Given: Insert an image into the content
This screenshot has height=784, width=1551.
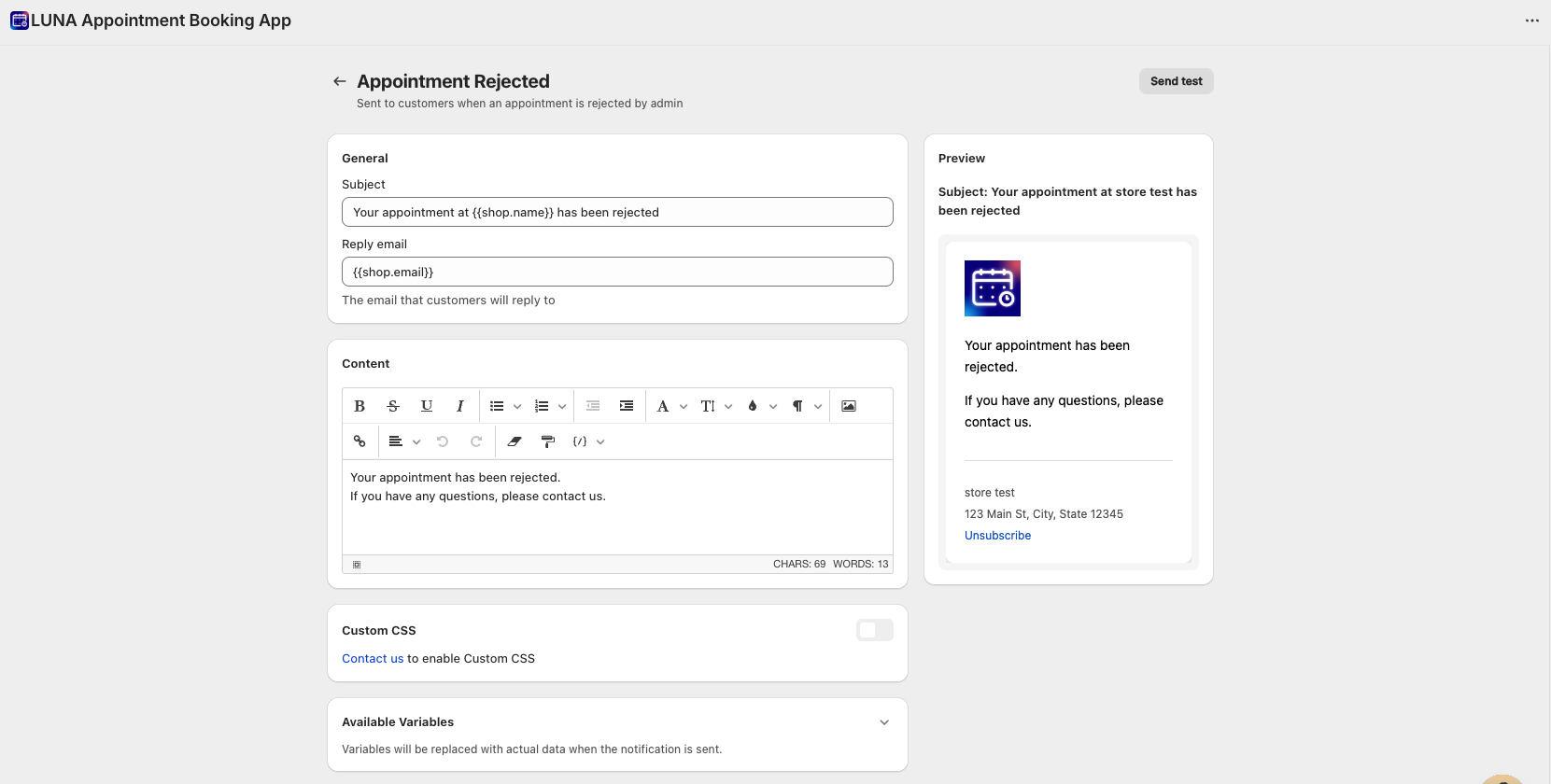Looking at the screenshot, I should pos(849,406).
